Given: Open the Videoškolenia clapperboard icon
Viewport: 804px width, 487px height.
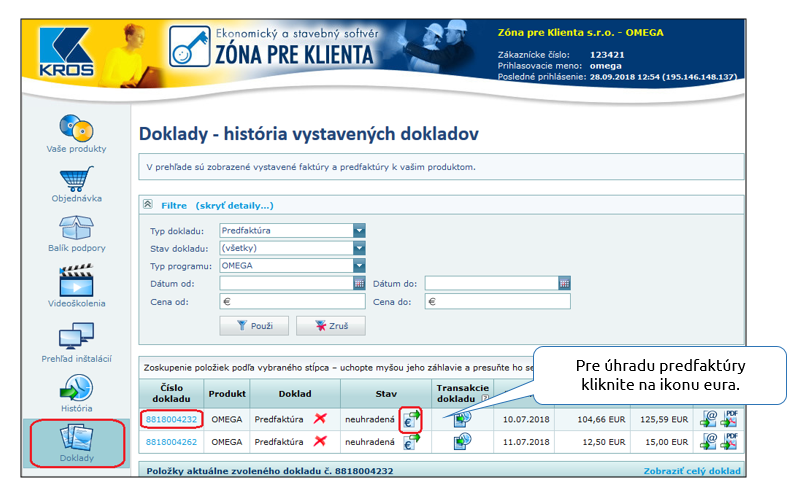Looking at the screenshot, I should tap(76, 280).
